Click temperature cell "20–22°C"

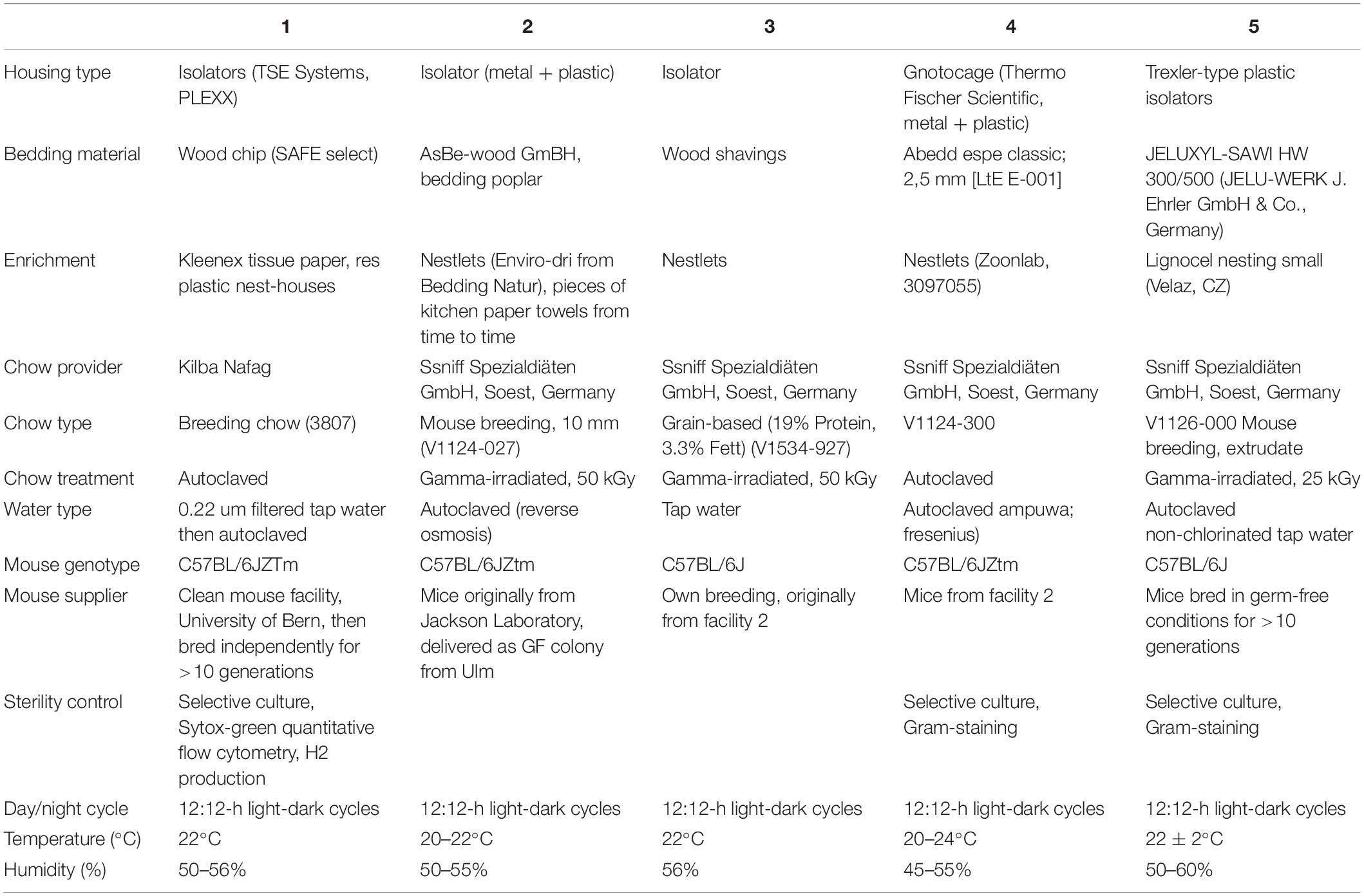coord(457,839)
